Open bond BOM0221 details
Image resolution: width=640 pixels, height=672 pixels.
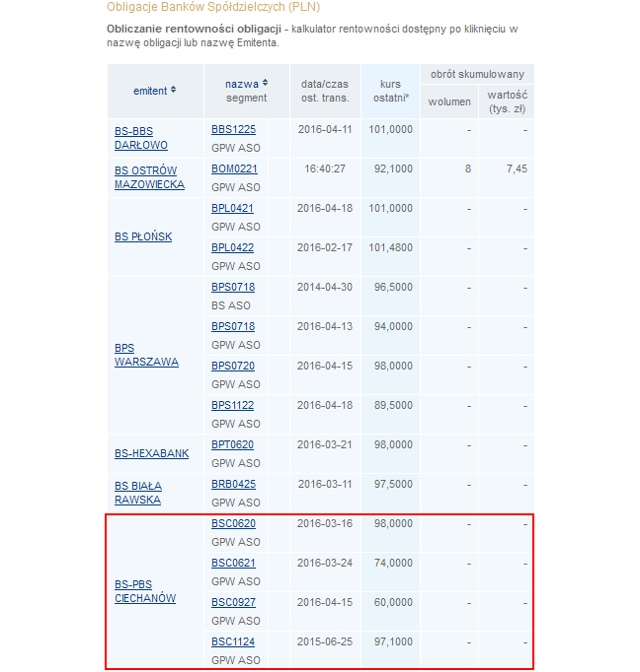pyautogui.click(x=234, y=169)
